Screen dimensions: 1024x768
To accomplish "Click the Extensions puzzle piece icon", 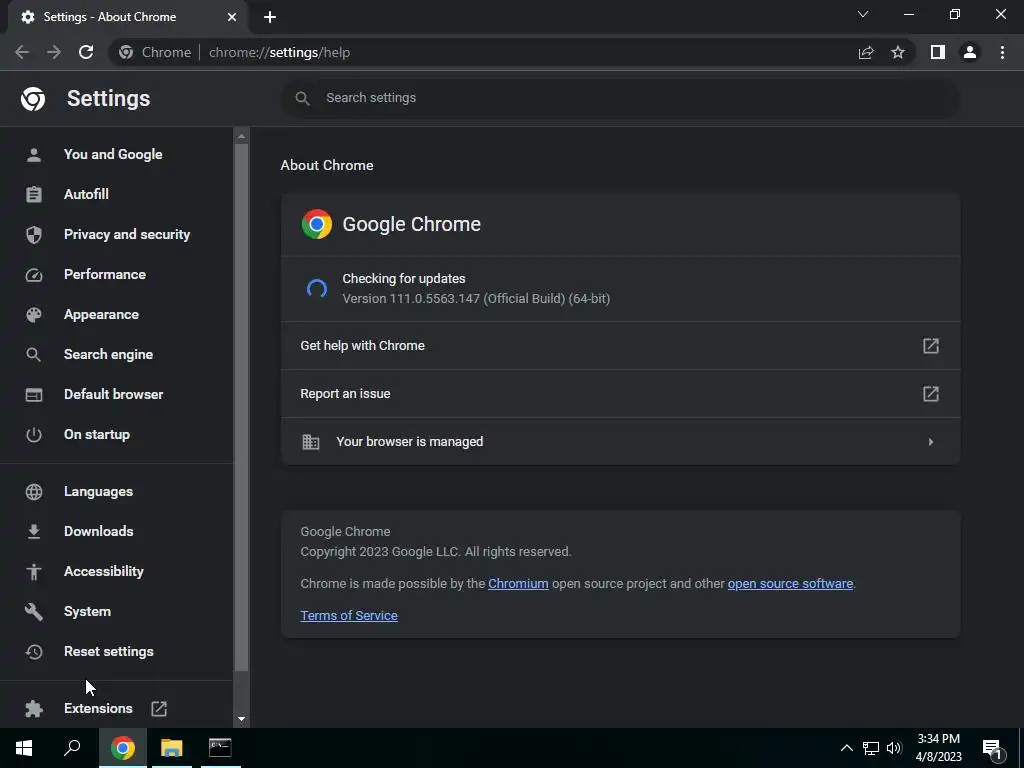I will (x=34, y=709).
